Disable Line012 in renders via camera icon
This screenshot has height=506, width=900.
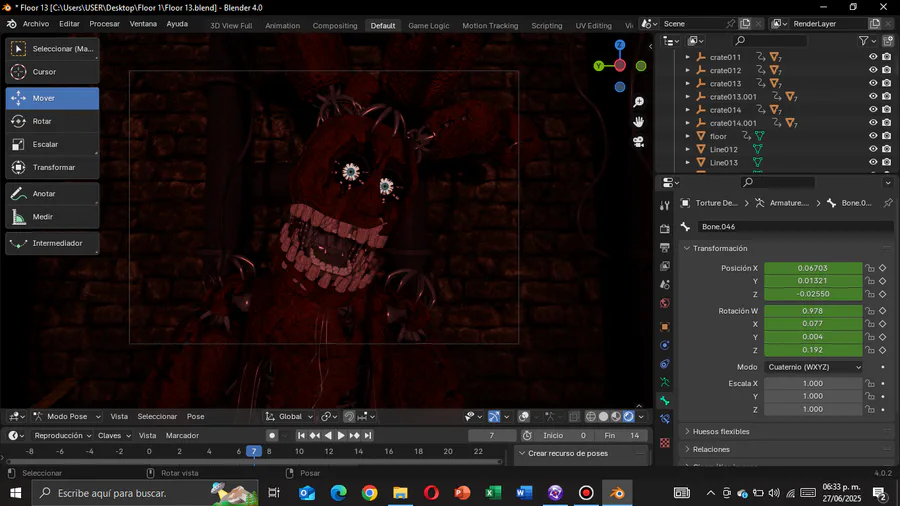click(x=886, y=149)
